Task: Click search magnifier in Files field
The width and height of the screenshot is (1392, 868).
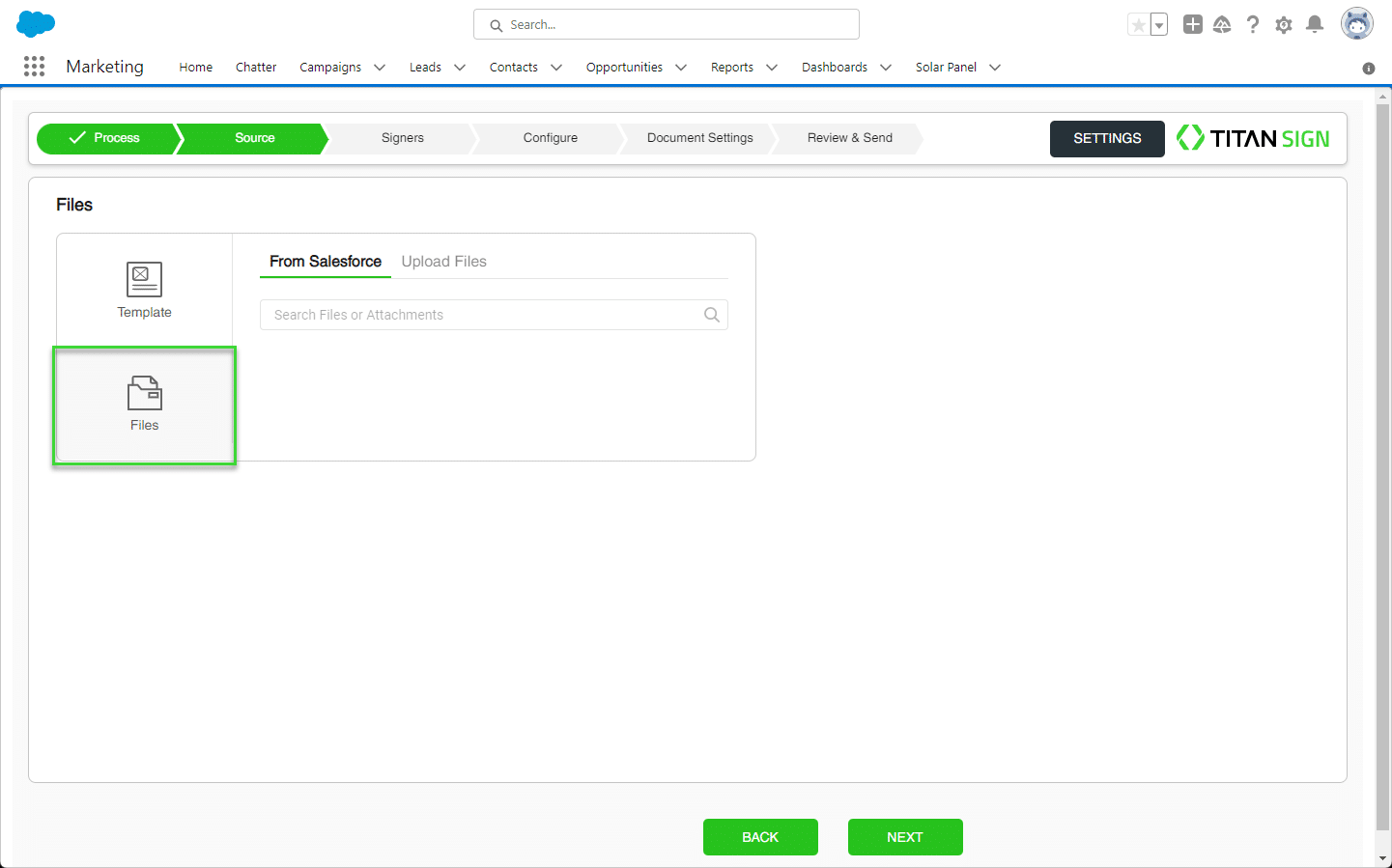Action: click(712, 315)
